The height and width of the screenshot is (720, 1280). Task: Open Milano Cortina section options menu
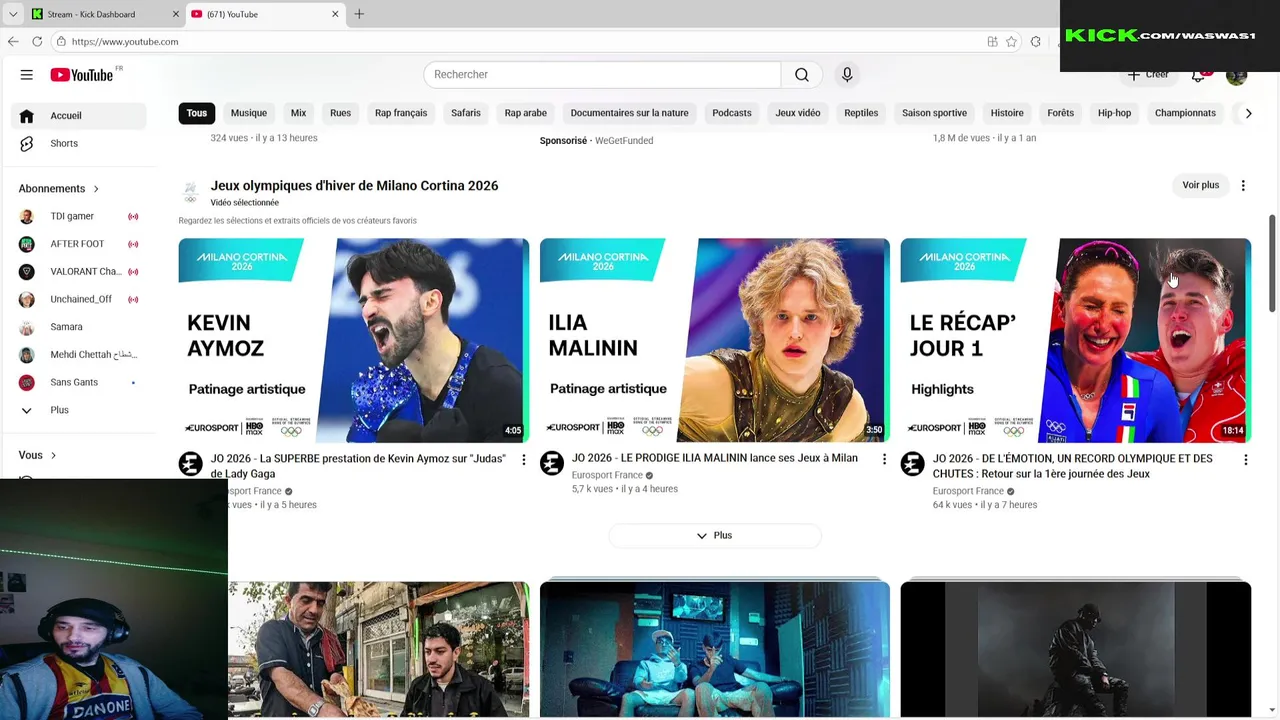coord(1243,186)
